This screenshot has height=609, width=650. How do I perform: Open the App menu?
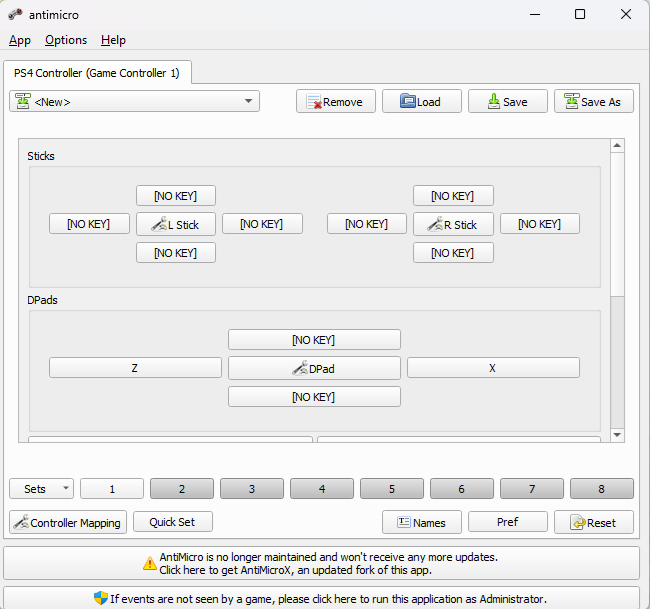click(x=20, y=40)
